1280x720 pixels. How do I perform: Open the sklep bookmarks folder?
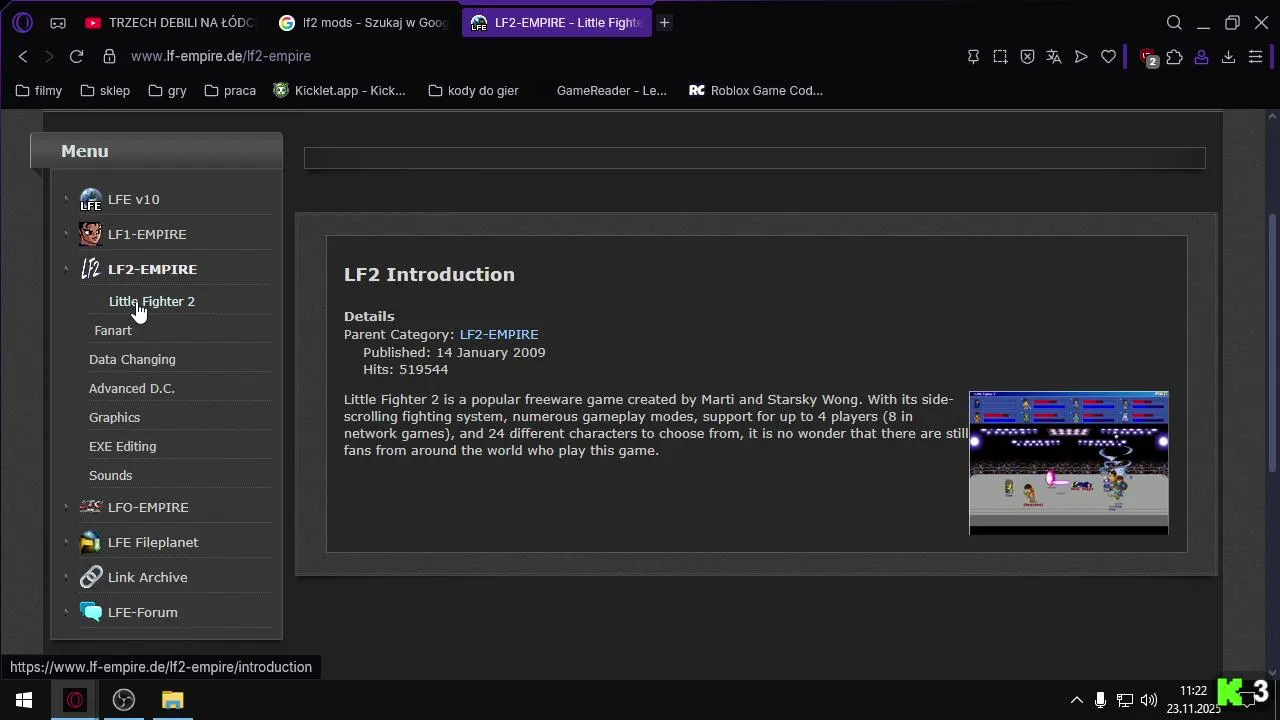coord(105,90)
